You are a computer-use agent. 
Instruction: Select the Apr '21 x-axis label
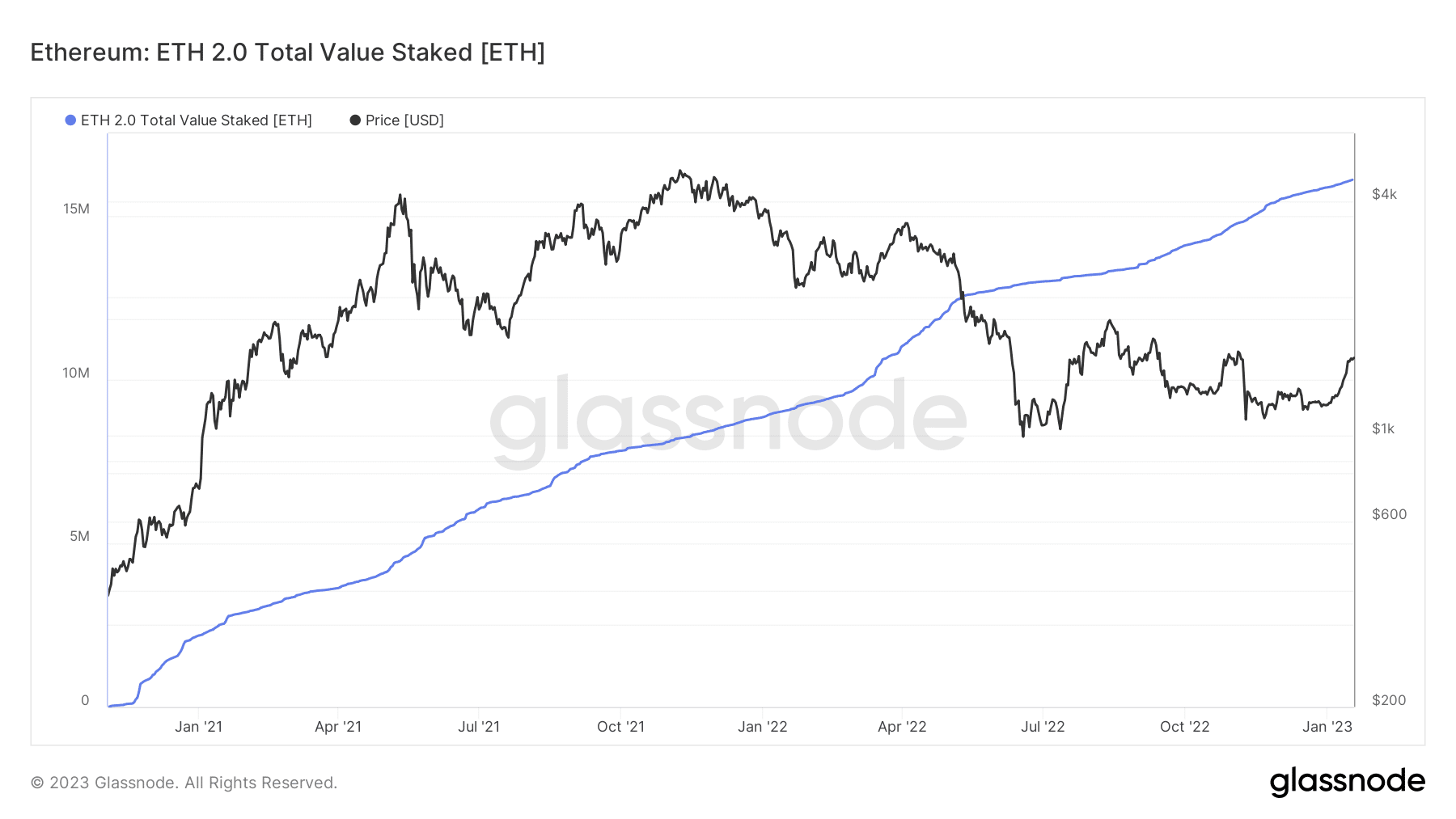tap(338, 727)
